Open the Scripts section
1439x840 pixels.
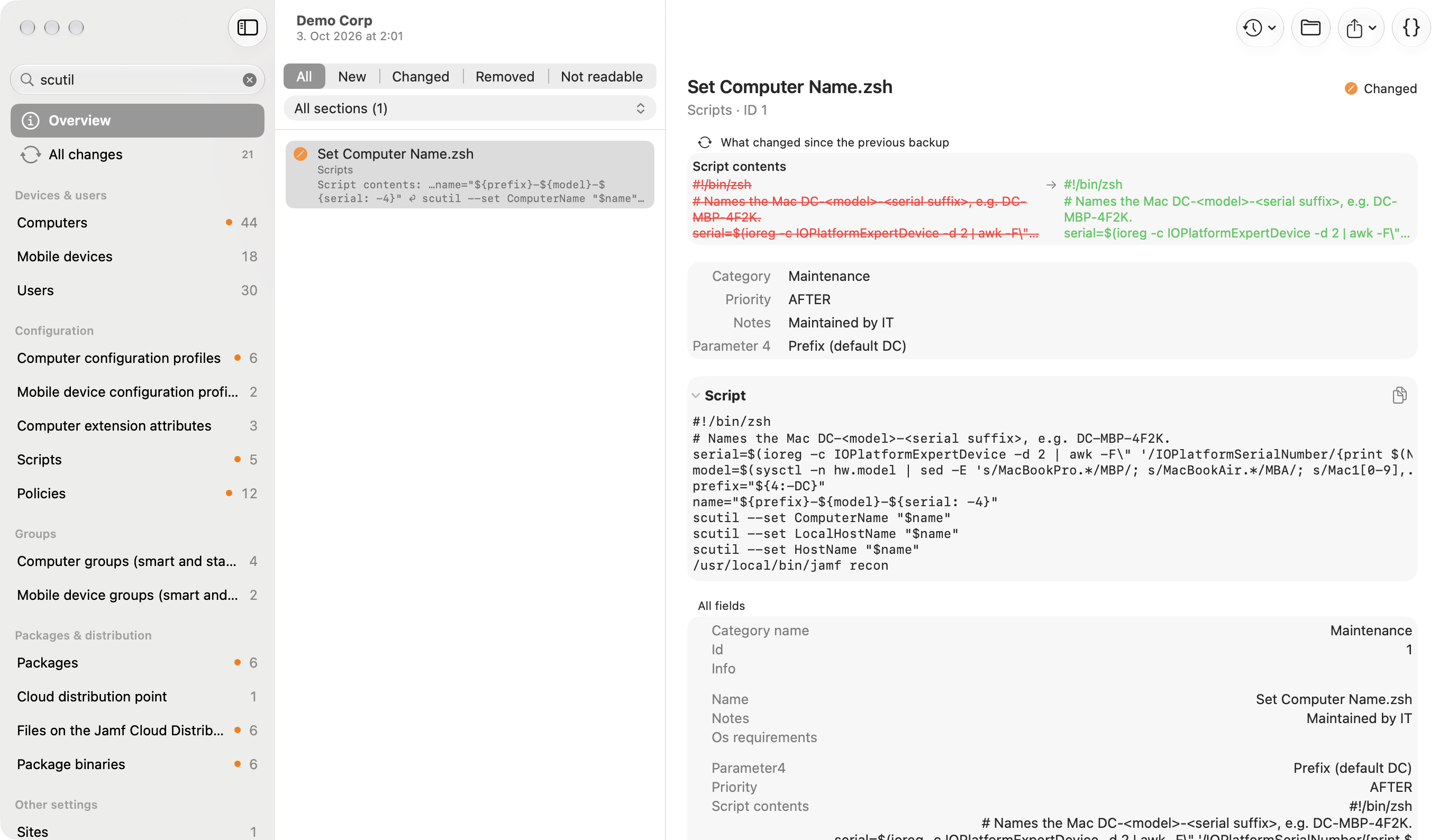[x=137, y=460]
